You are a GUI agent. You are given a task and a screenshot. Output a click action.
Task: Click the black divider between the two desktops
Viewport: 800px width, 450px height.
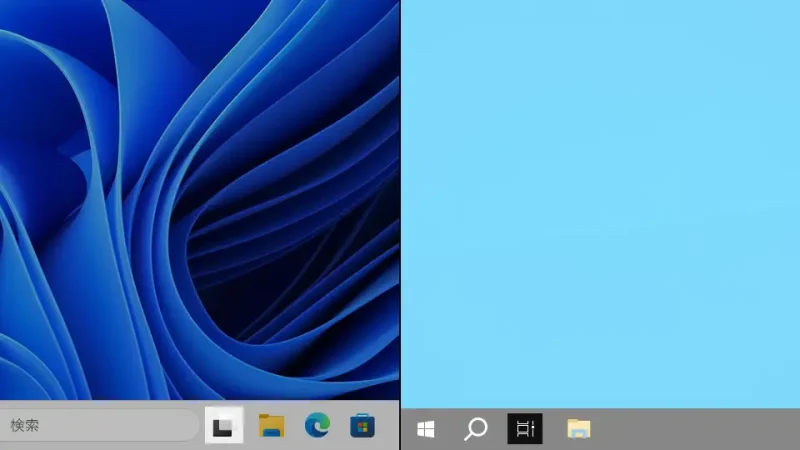pos(400,200)
